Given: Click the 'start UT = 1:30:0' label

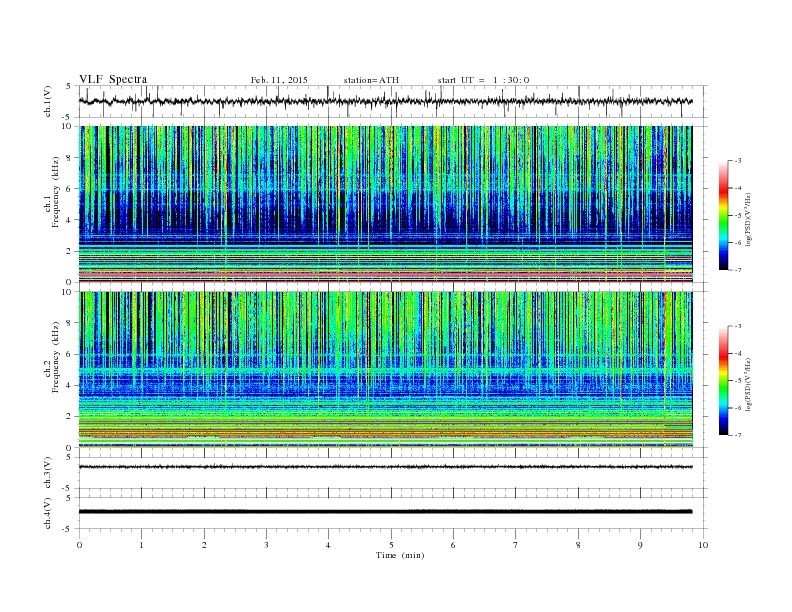Looking at the screenshot, I should pyautogui.click(x=483, y=80).
